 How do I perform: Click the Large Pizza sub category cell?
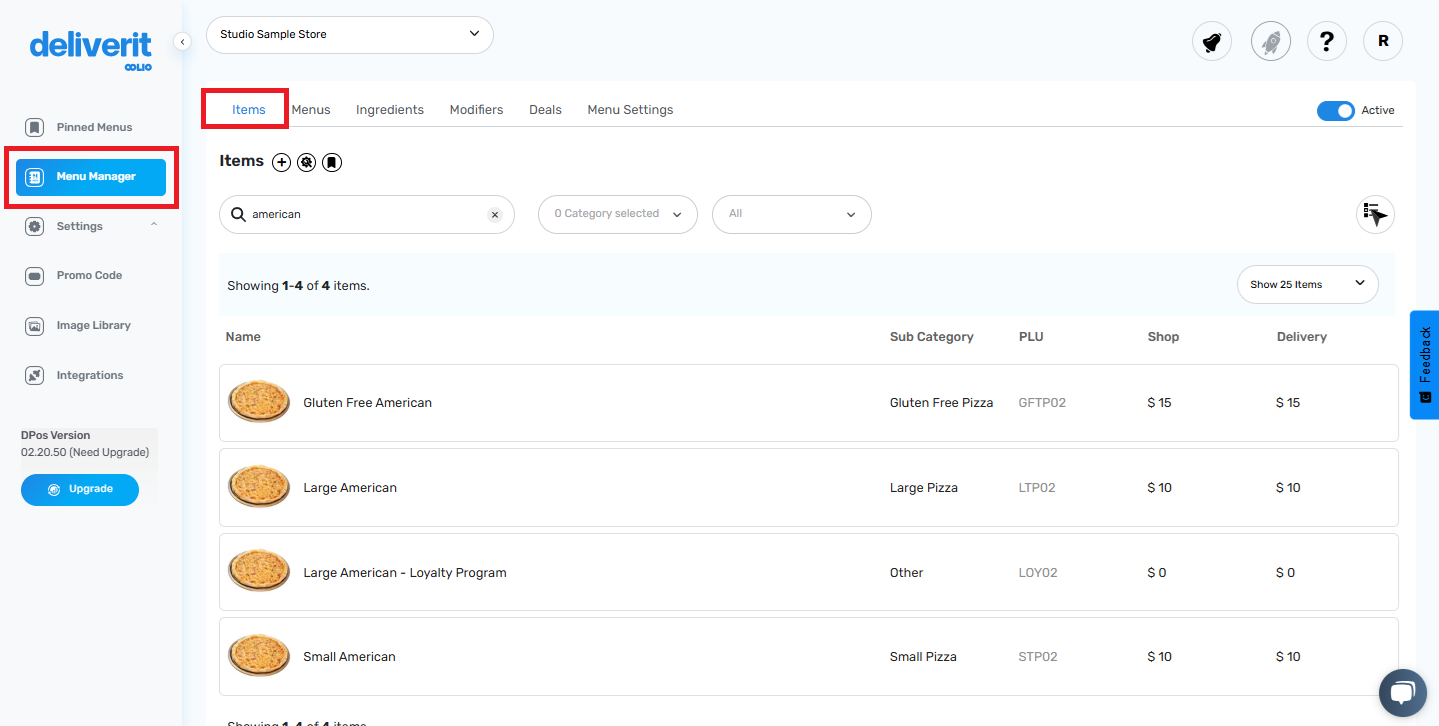(x=923, y=488)
